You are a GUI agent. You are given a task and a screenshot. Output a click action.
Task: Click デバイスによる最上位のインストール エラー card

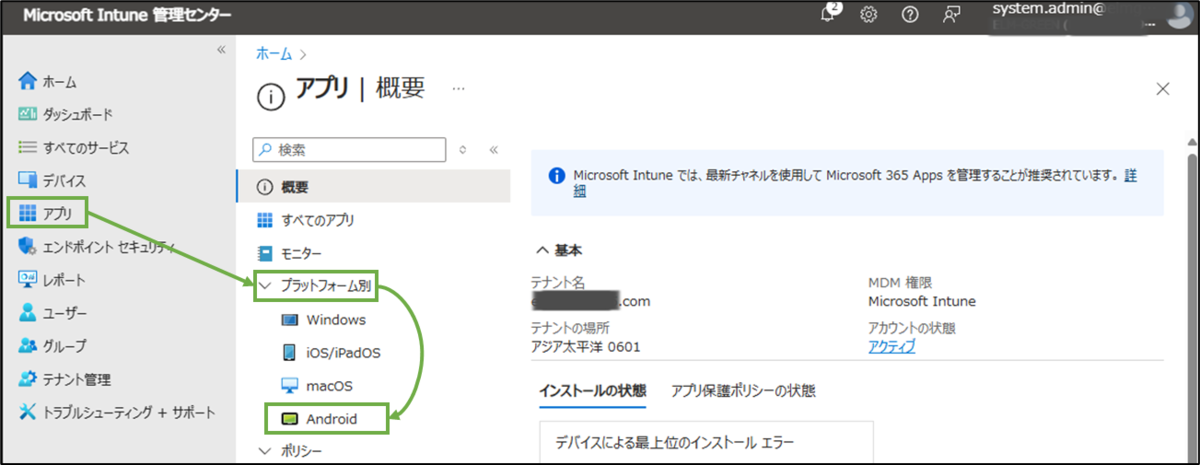(706, 442)
